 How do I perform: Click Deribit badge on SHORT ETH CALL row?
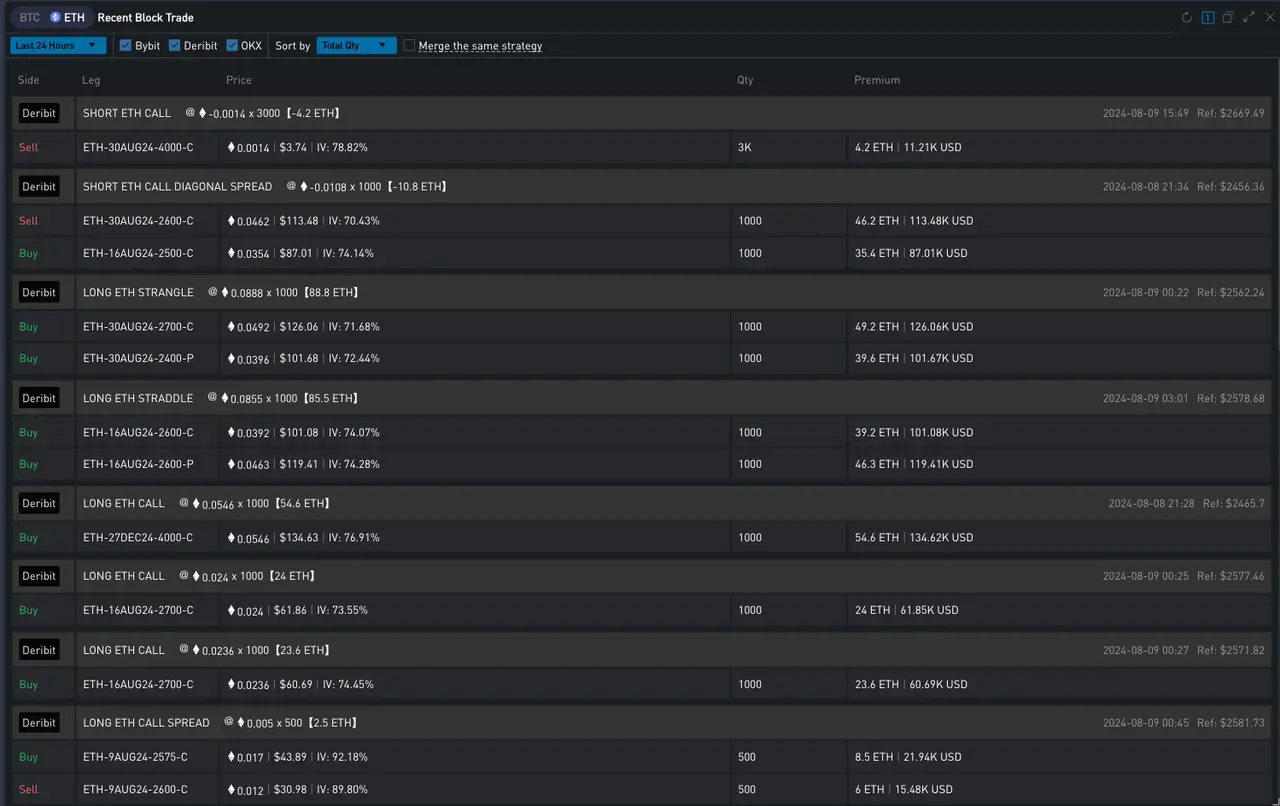pos(39,113)
